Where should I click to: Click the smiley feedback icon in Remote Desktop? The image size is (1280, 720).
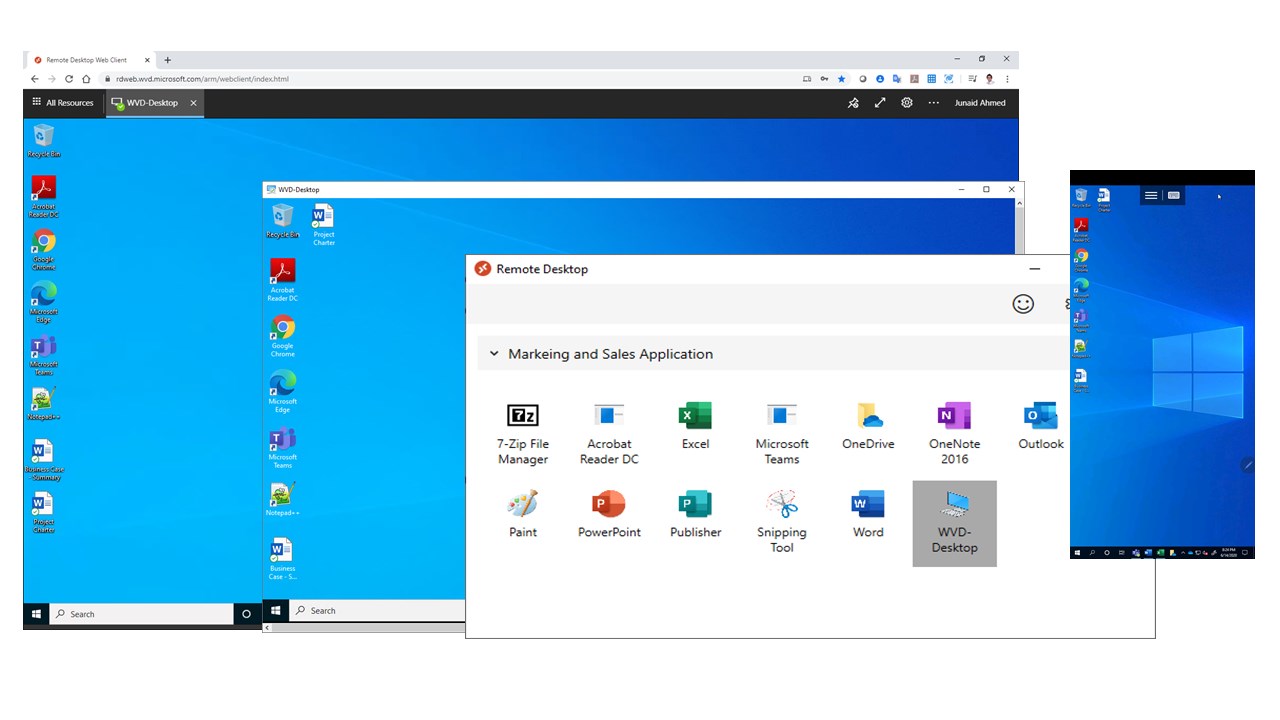point(1023,304)
